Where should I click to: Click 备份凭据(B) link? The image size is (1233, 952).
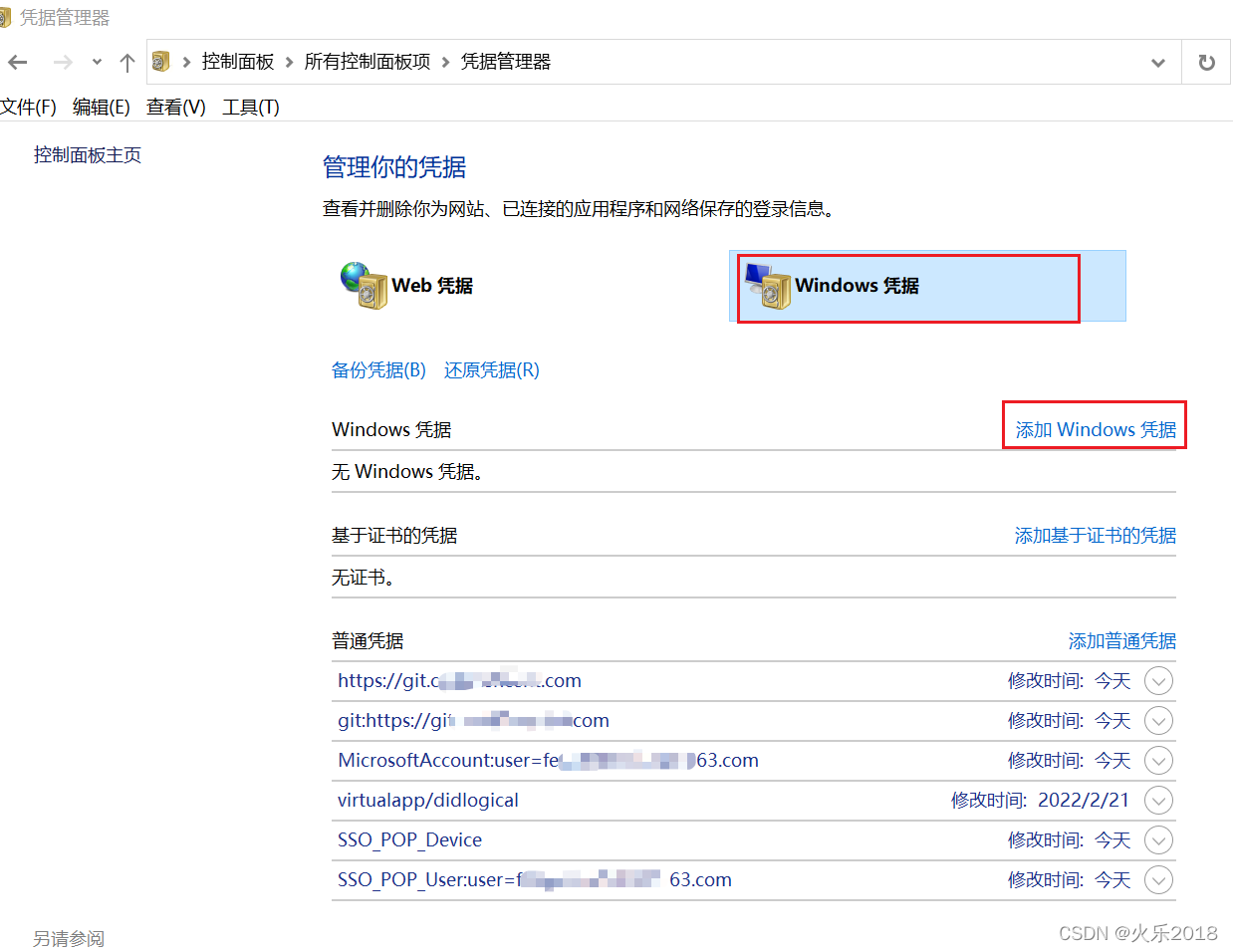click(x=378, y=370)
